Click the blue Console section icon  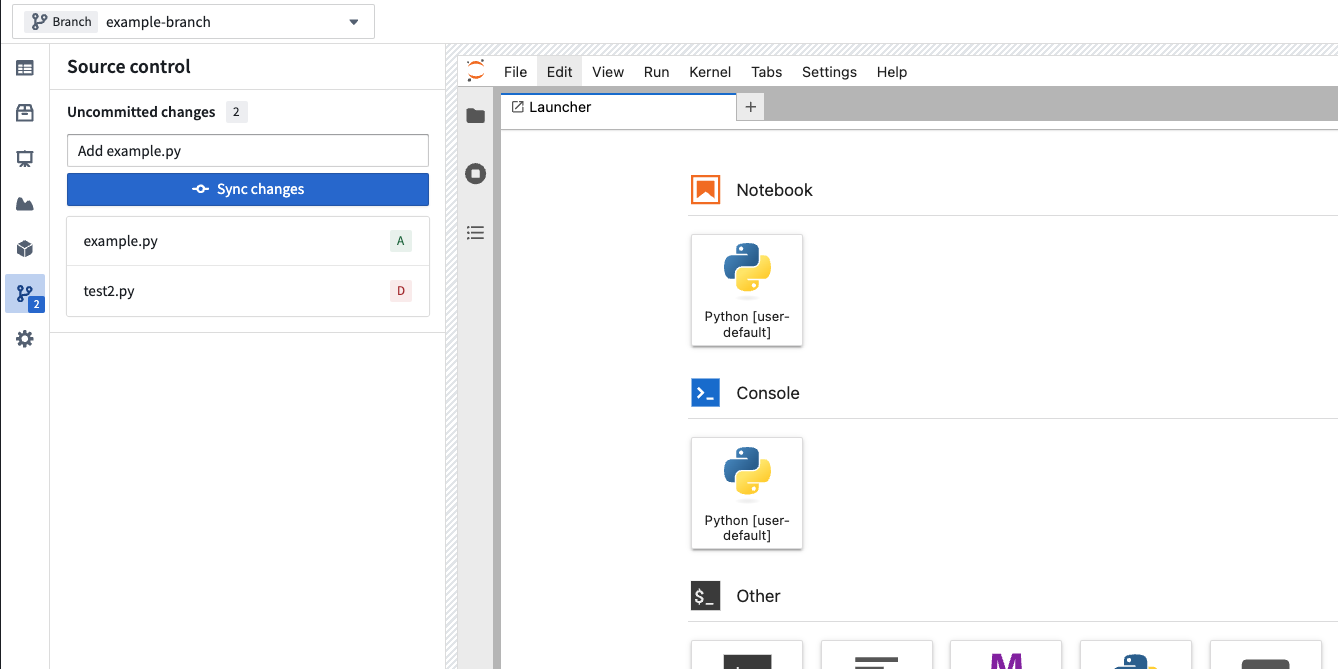[x=705, y=393]
